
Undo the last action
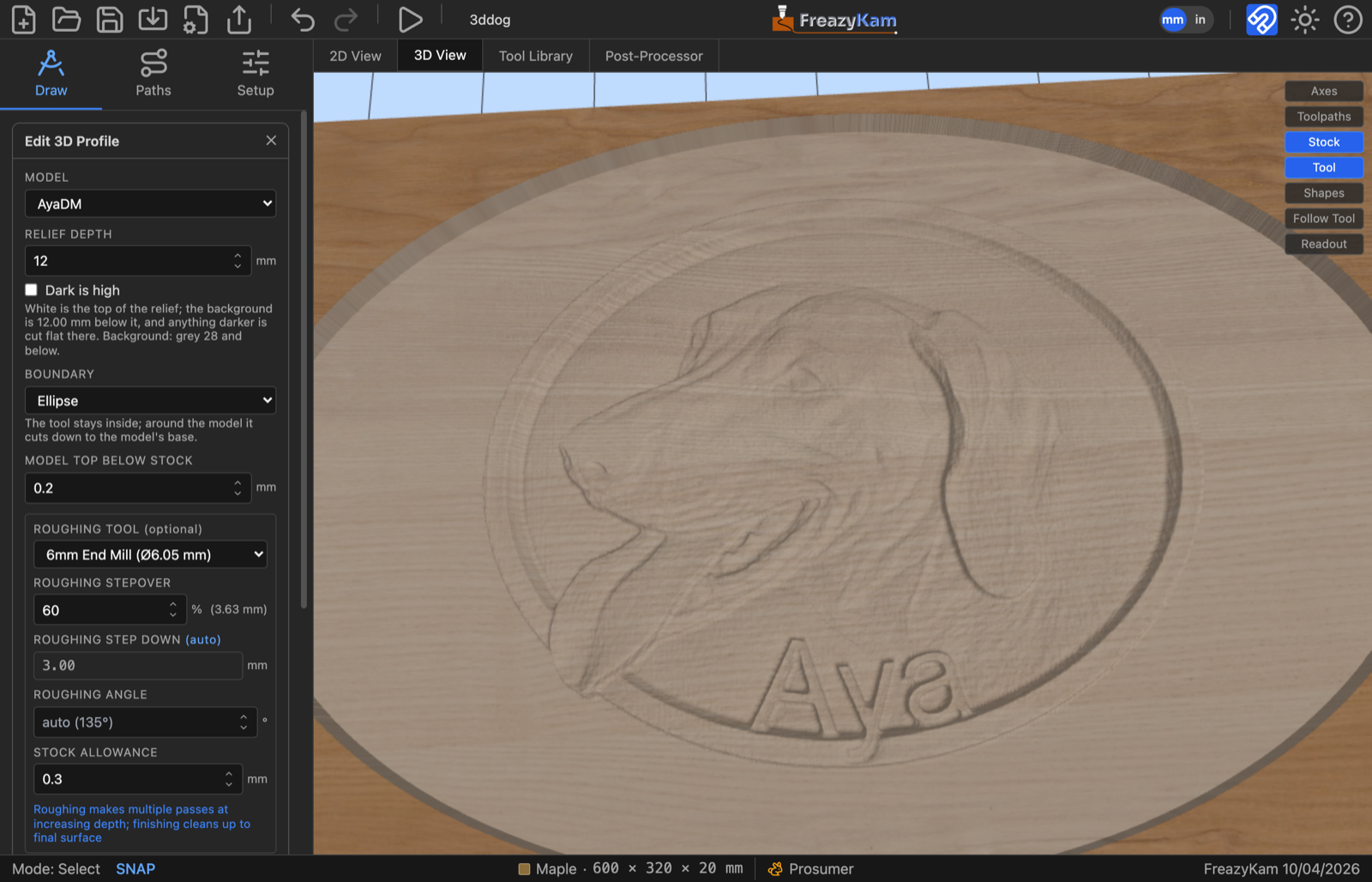point(303,19)
